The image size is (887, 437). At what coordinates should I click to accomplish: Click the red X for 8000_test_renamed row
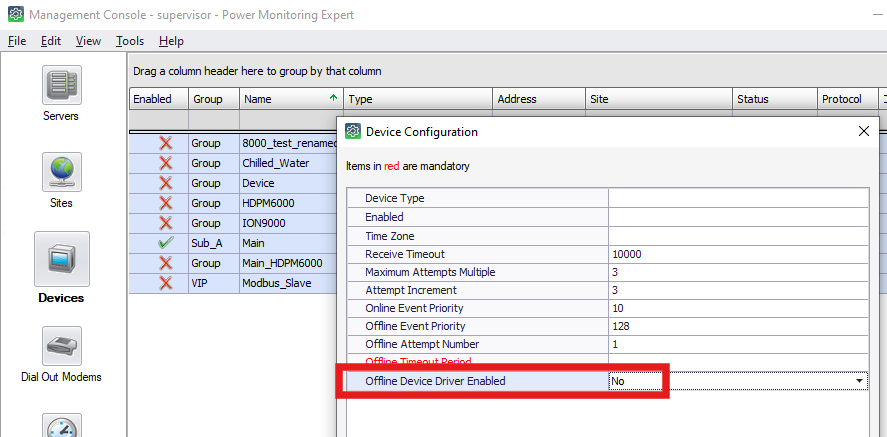(x=166, y=143)
